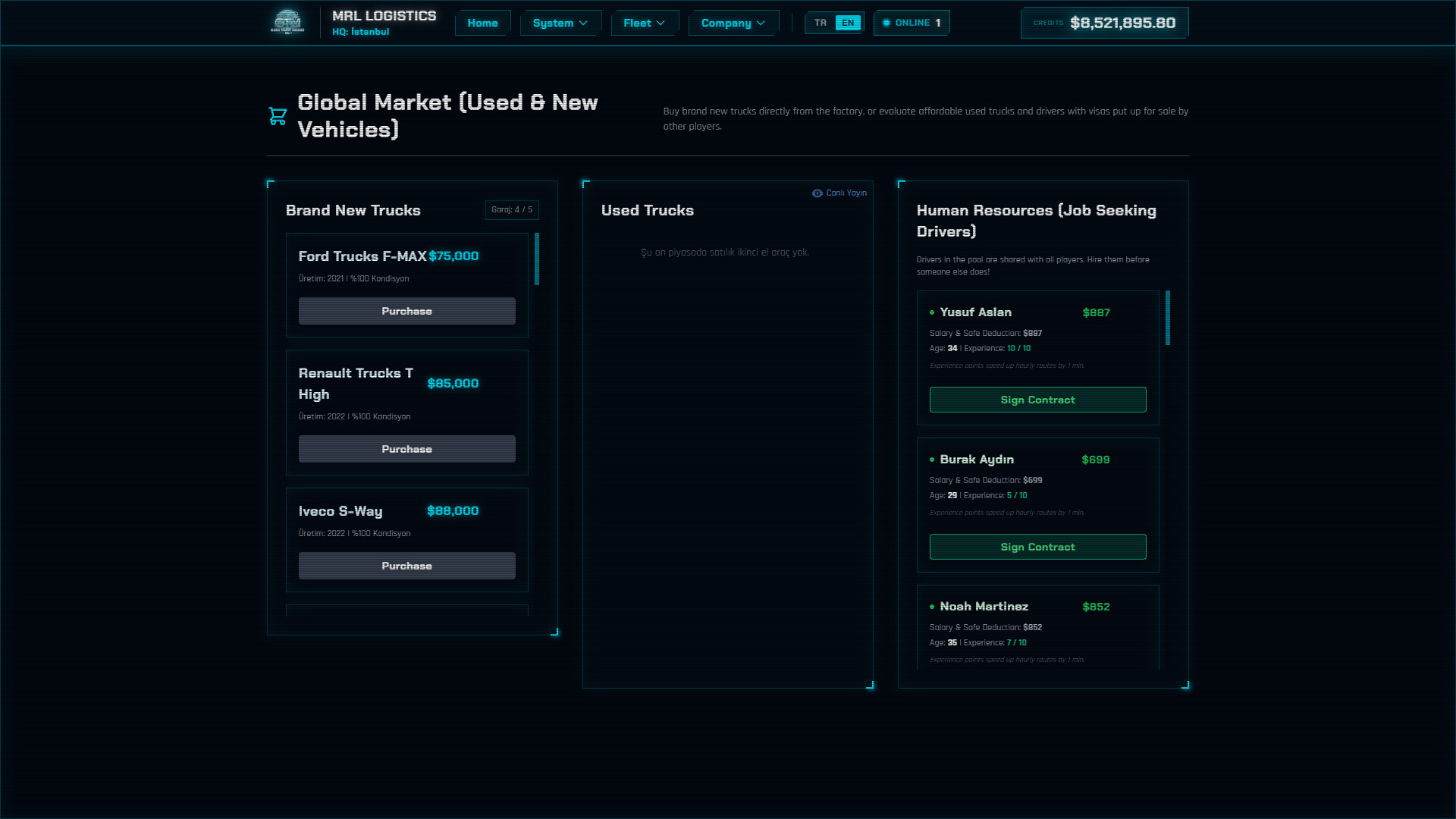
Task: Click the green status dot beside Noah Martinez
Action: pyautogui.click(x=932, y=607)
